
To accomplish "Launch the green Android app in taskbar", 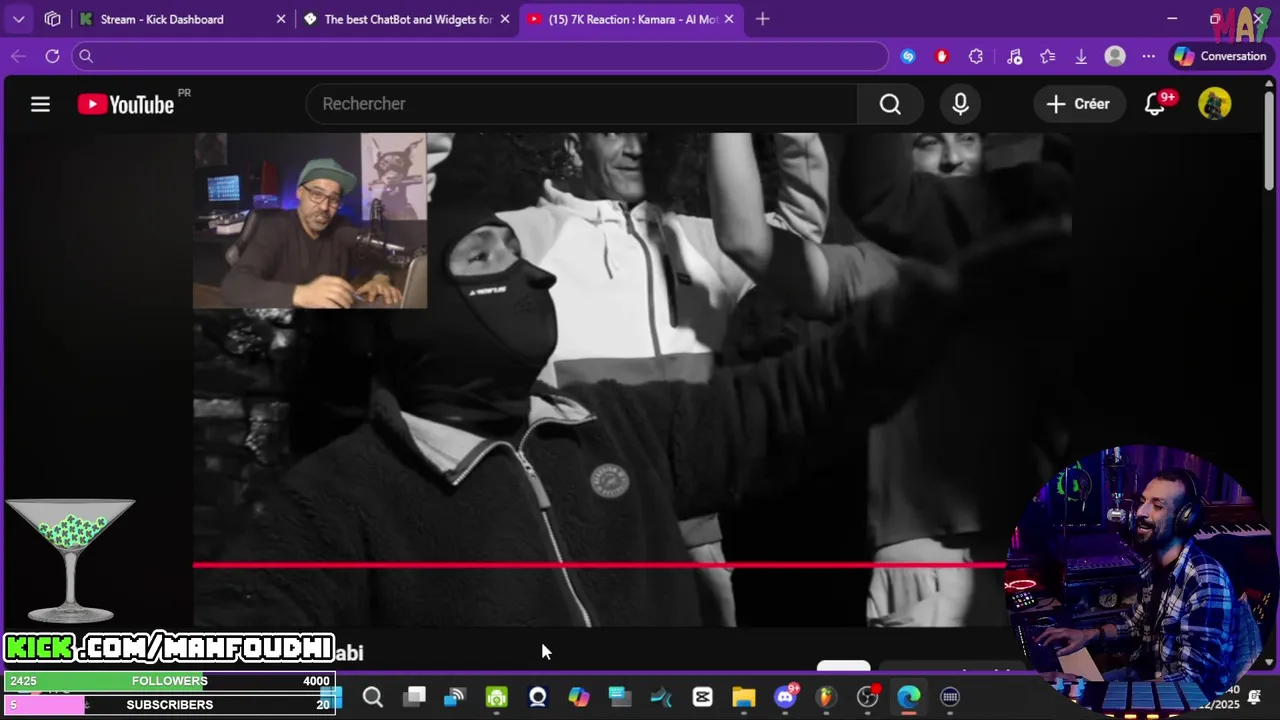I will (x=497, y=697).
